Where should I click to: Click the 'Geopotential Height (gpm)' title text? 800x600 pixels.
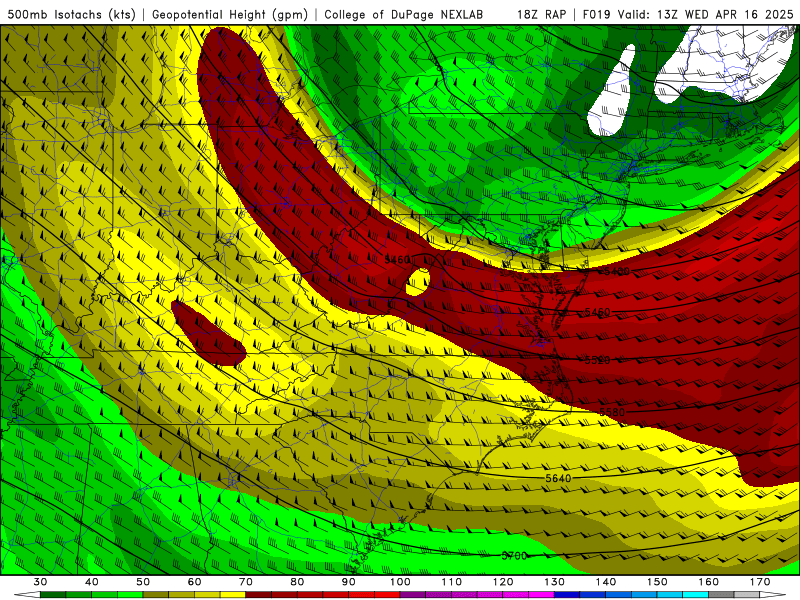click(230, 15)
